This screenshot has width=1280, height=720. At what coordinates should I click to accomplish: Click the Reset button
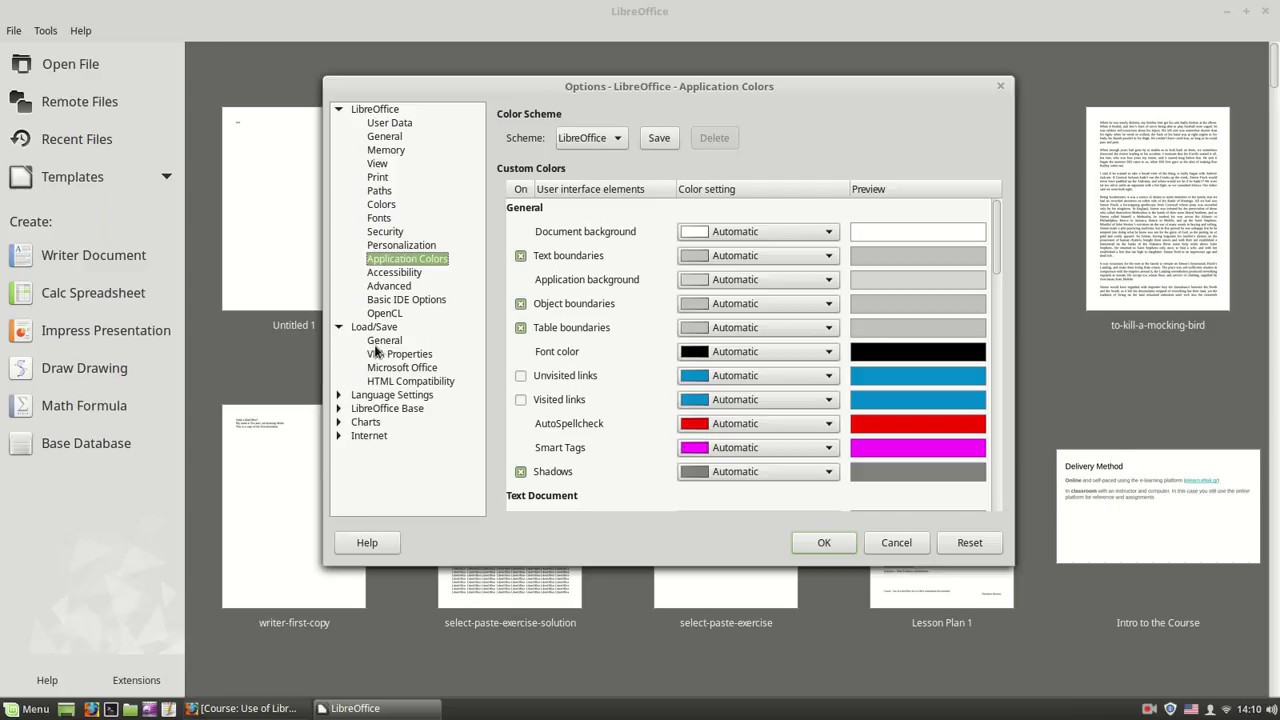point(969,543)
